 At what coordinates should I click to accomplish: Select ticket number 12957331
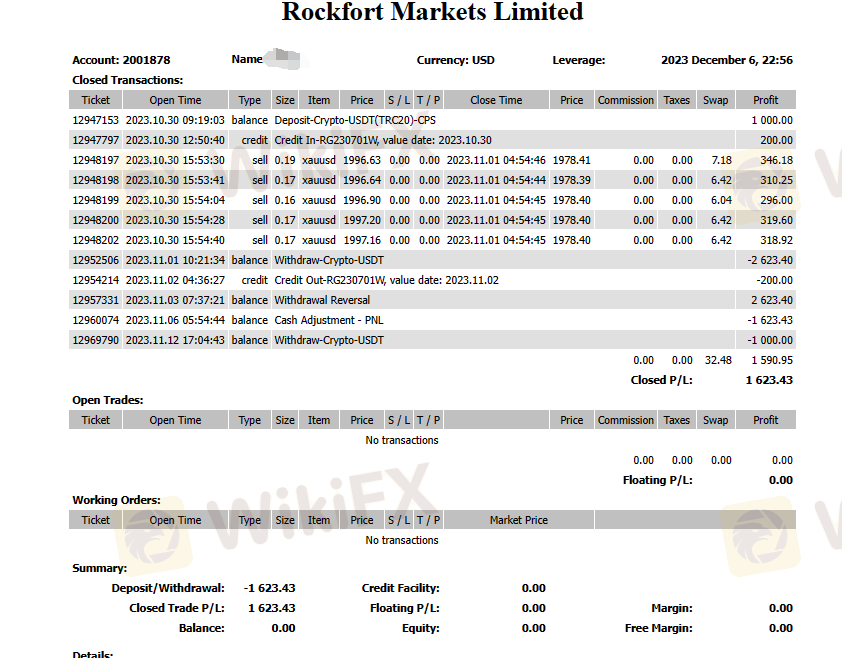click(96, 300)
